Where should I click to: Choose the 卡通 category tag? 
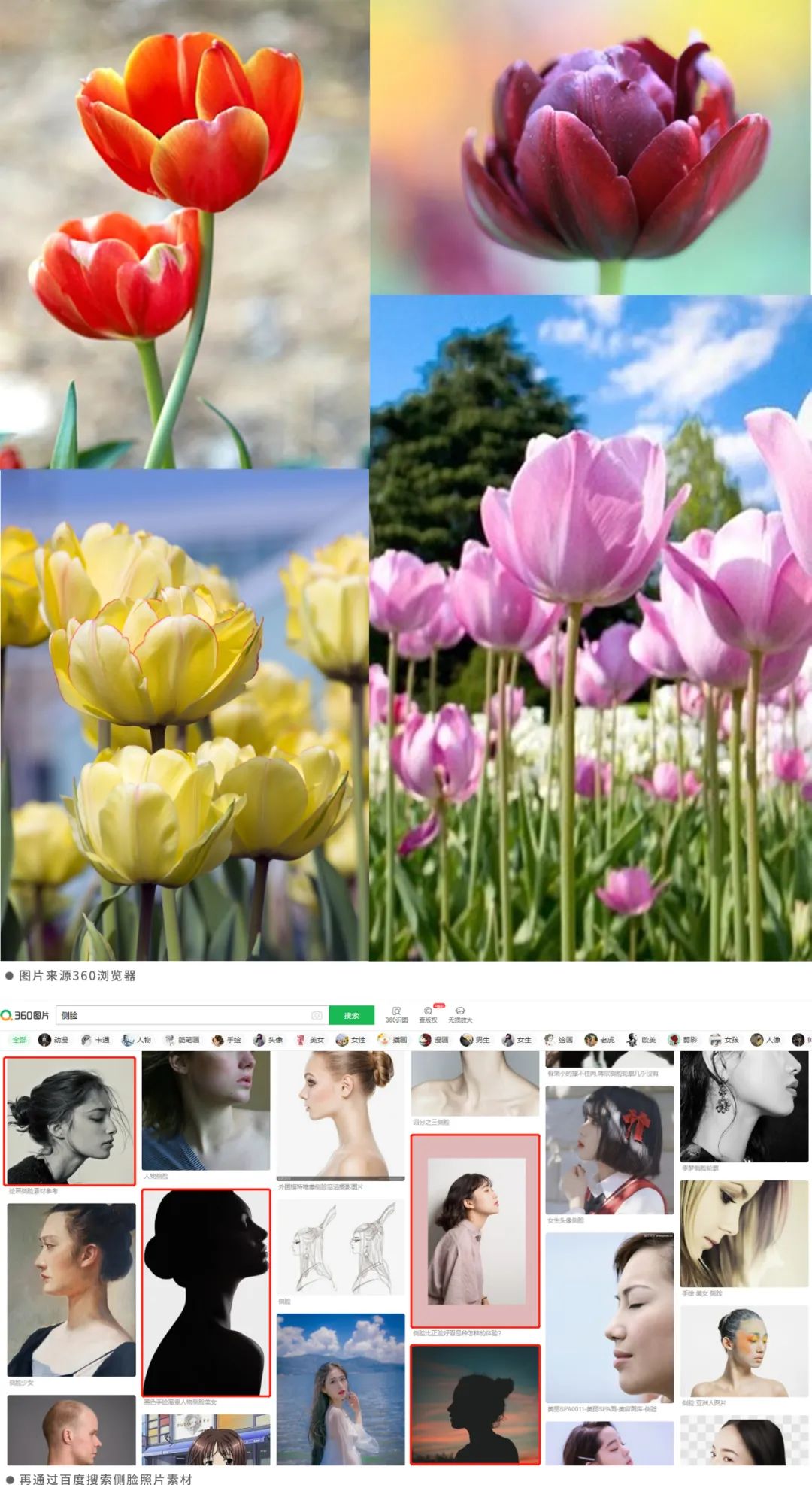tap(95, 1040)
